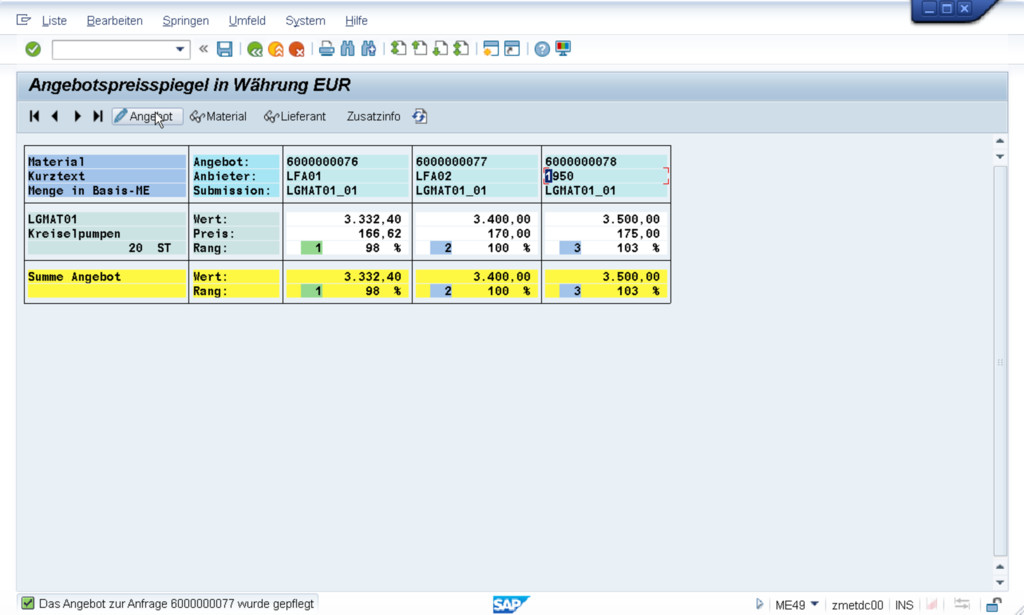The width and height of the screenshot is (1024, 615).
Task: Click the Generate Shortcut icon
Action: tap(512, 49)
